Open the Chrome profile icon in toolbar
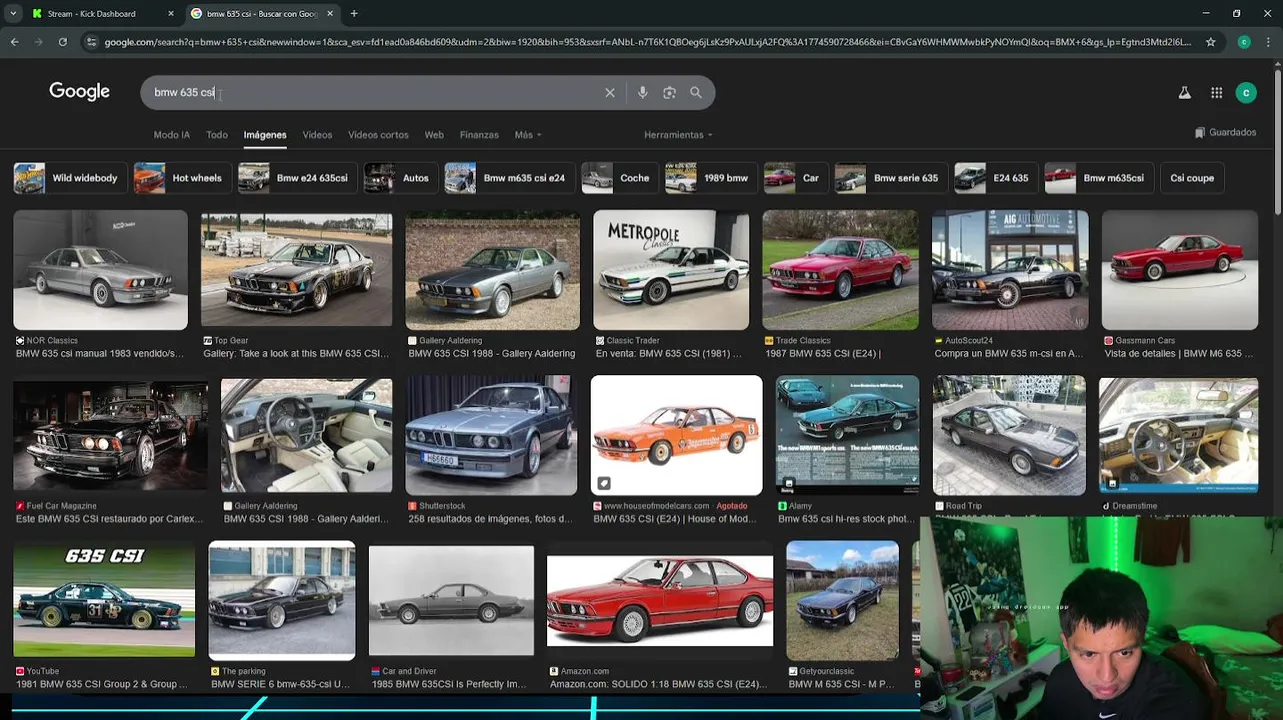This screenshot has height=720, width=1283. (x=1244, y=42)
